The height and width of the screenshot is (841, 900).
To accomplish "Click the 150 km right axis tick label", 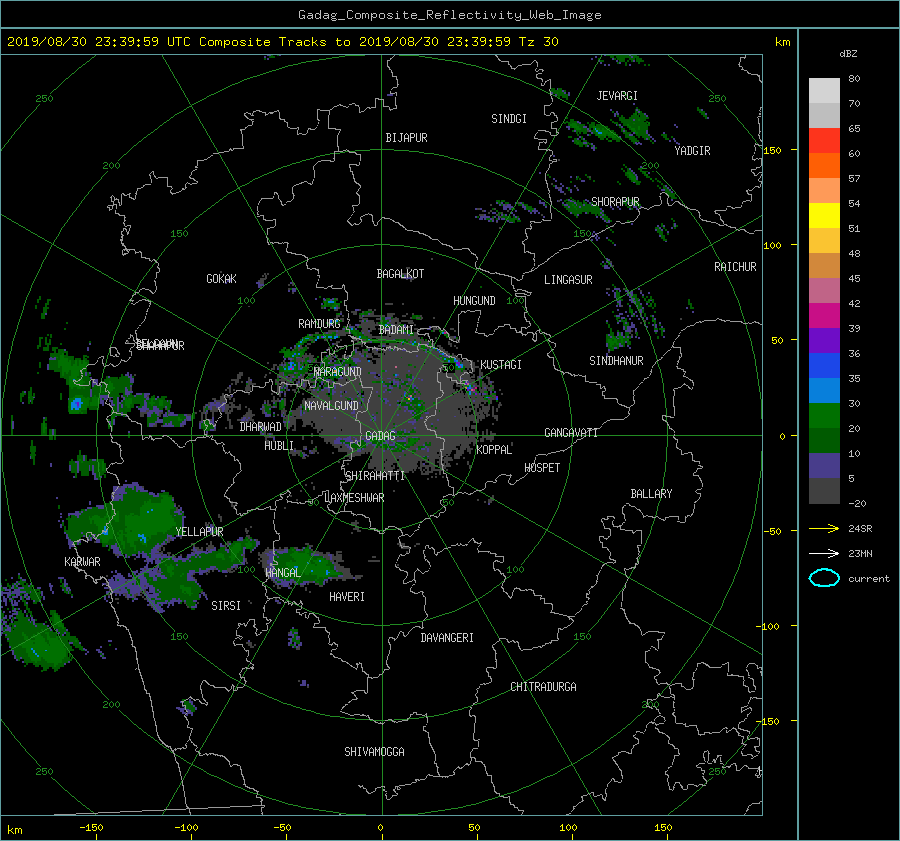I will 772,150.
